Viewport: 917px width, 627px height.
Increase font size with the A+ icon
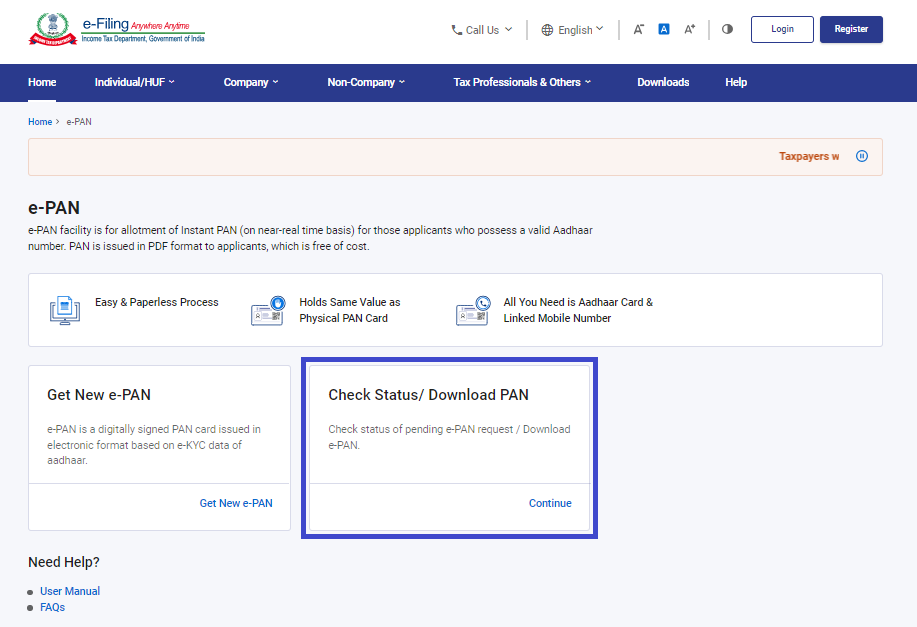pos(690,30)
